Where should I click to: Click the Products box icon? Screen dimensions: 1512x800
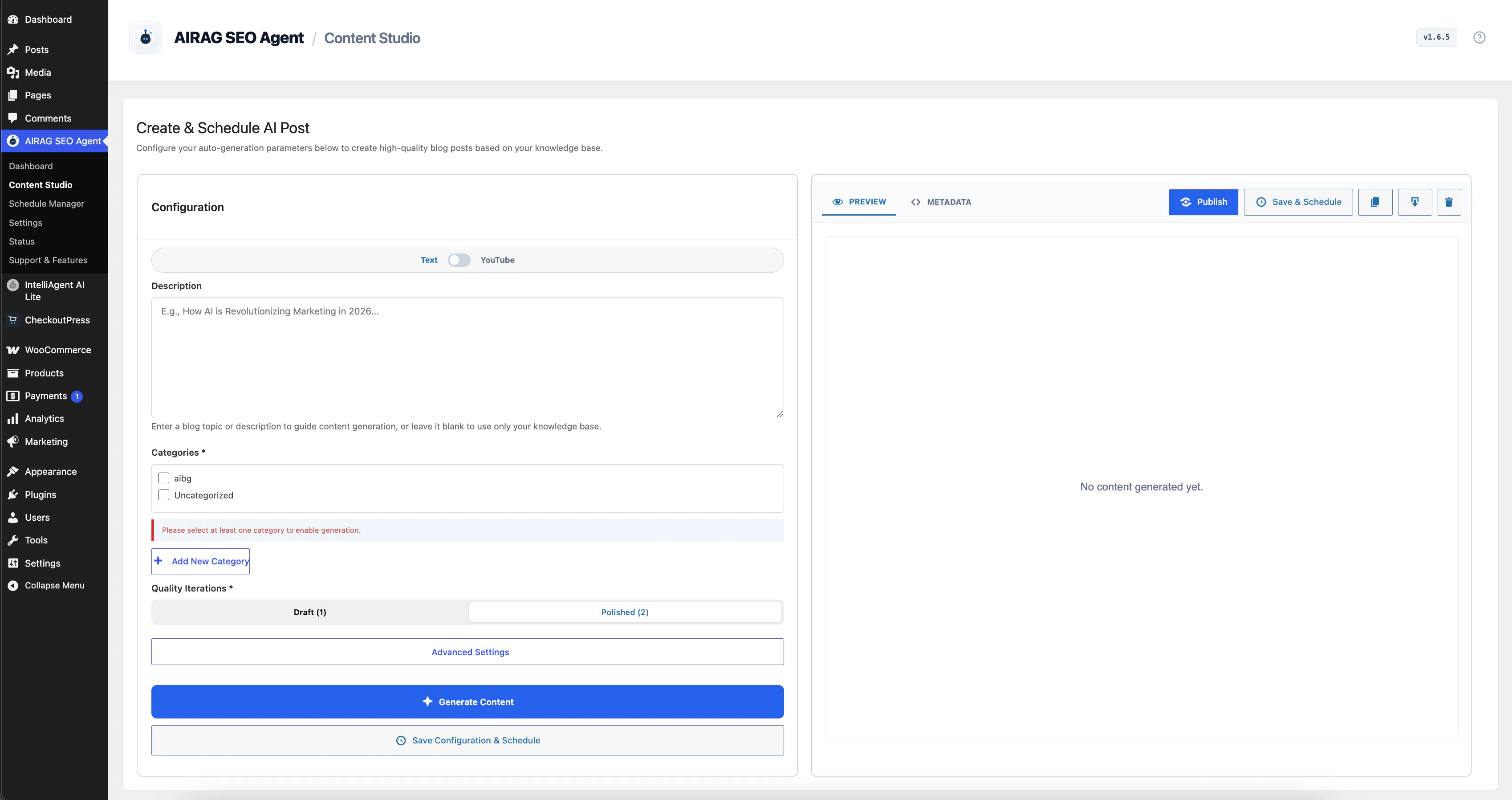(x=13, y=373)
